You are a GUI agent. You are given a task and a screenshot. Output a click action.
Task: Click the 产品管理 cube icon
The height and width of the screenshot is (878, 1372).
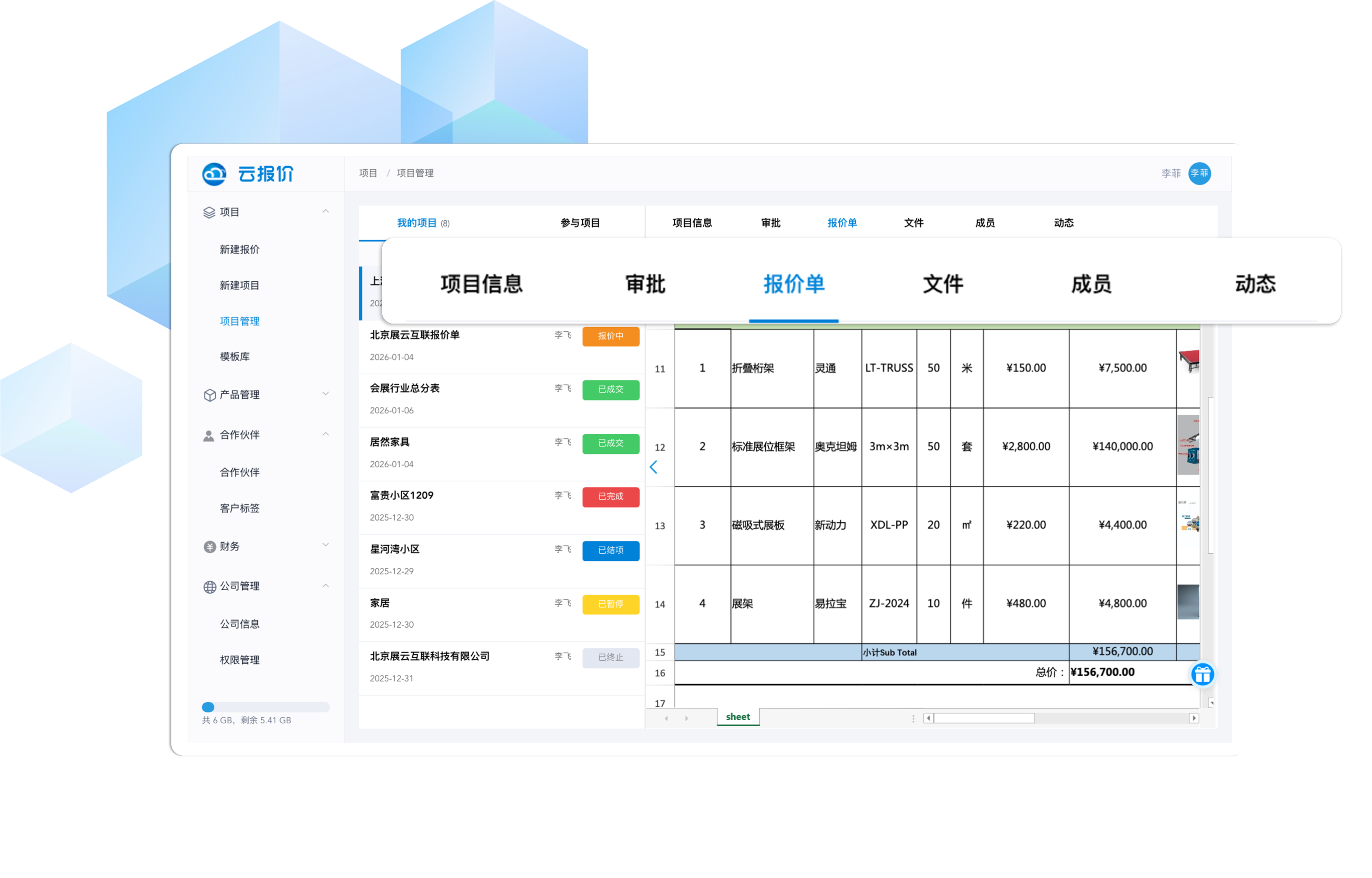click(209, 395)
